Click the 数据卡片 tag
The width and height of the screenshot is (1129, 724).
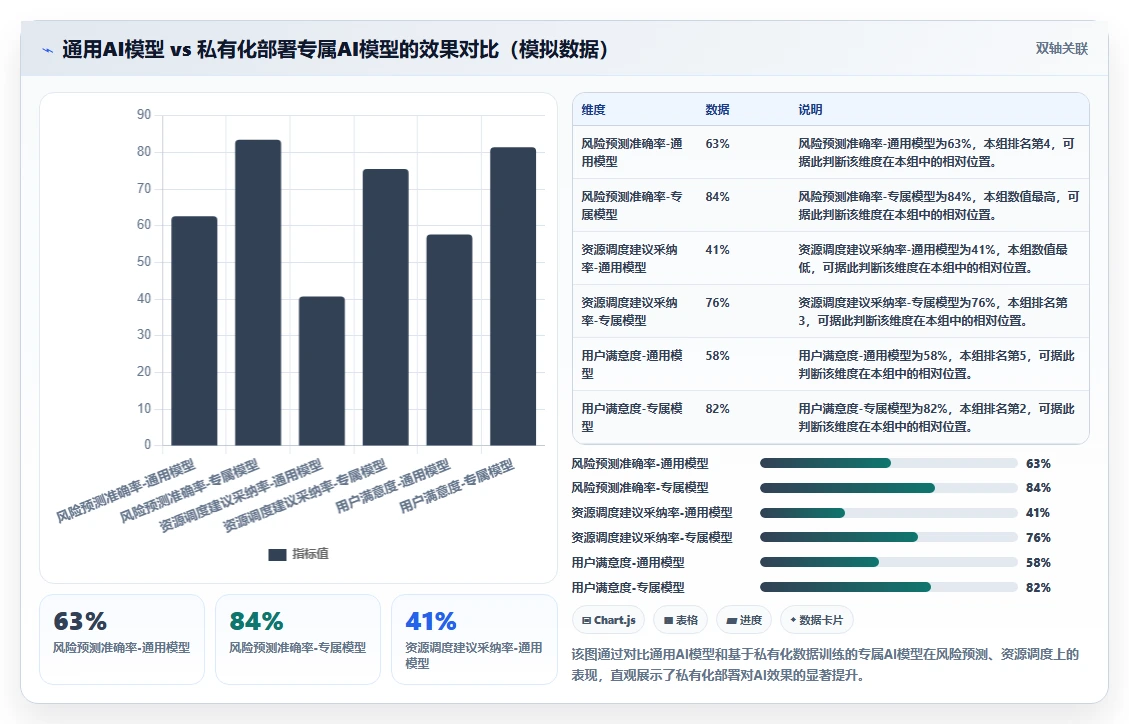pos(817,620)
